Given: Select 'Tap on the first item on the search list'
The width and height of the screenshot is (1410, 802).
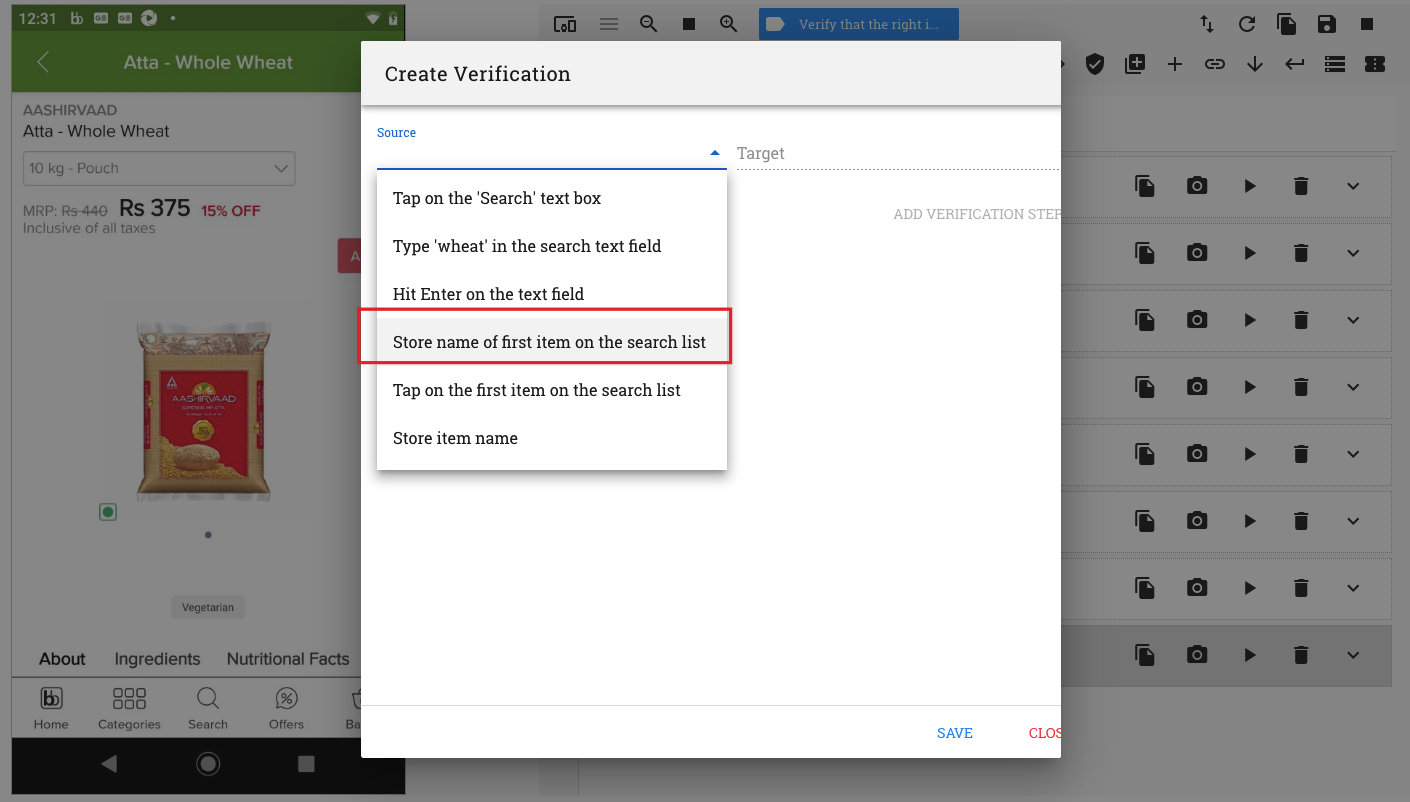Looking at the screenshot, I should tap(551, 390).
